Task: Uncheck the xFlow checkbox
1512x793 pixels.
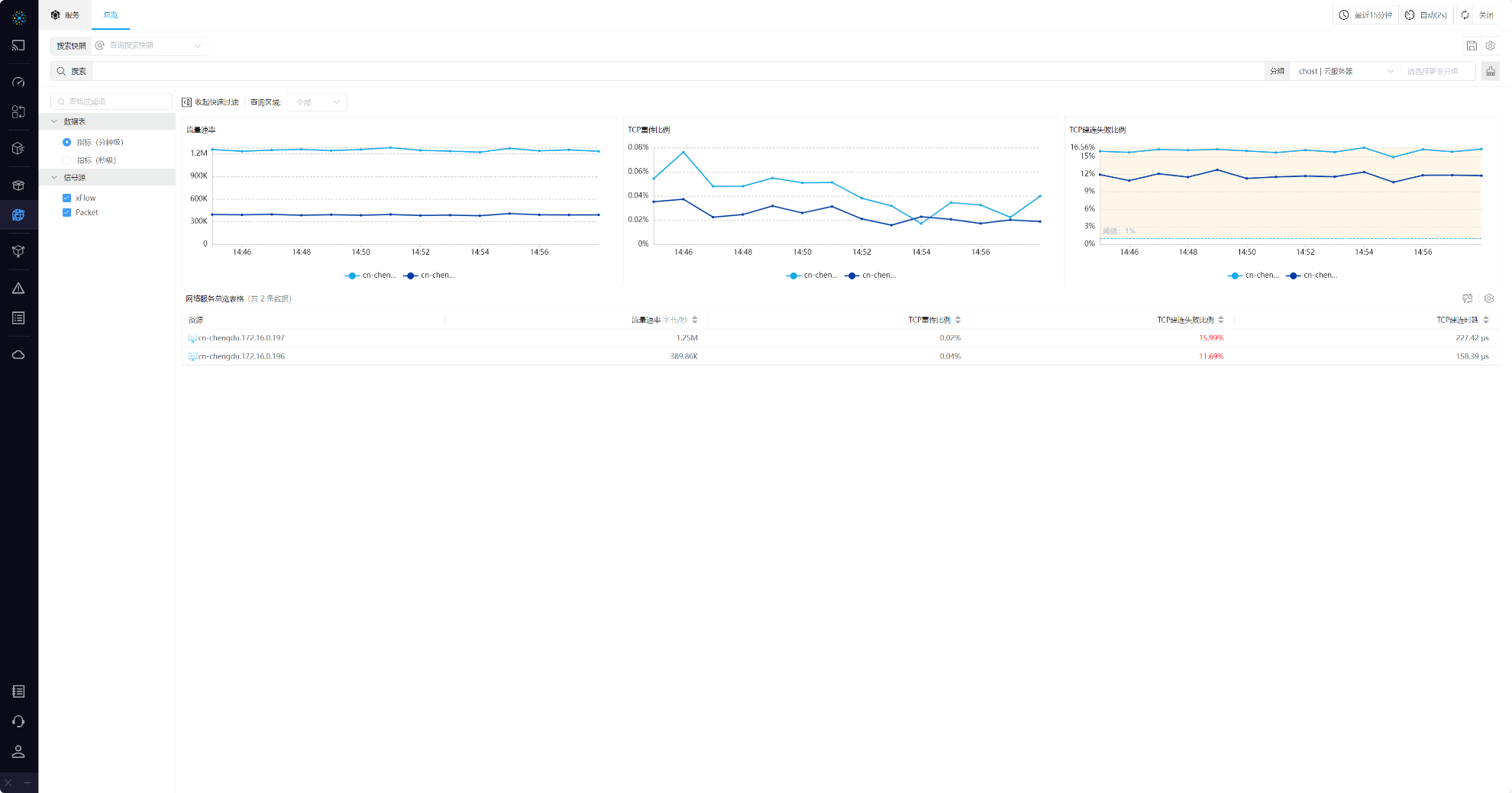Action: (x=67, y=198)
